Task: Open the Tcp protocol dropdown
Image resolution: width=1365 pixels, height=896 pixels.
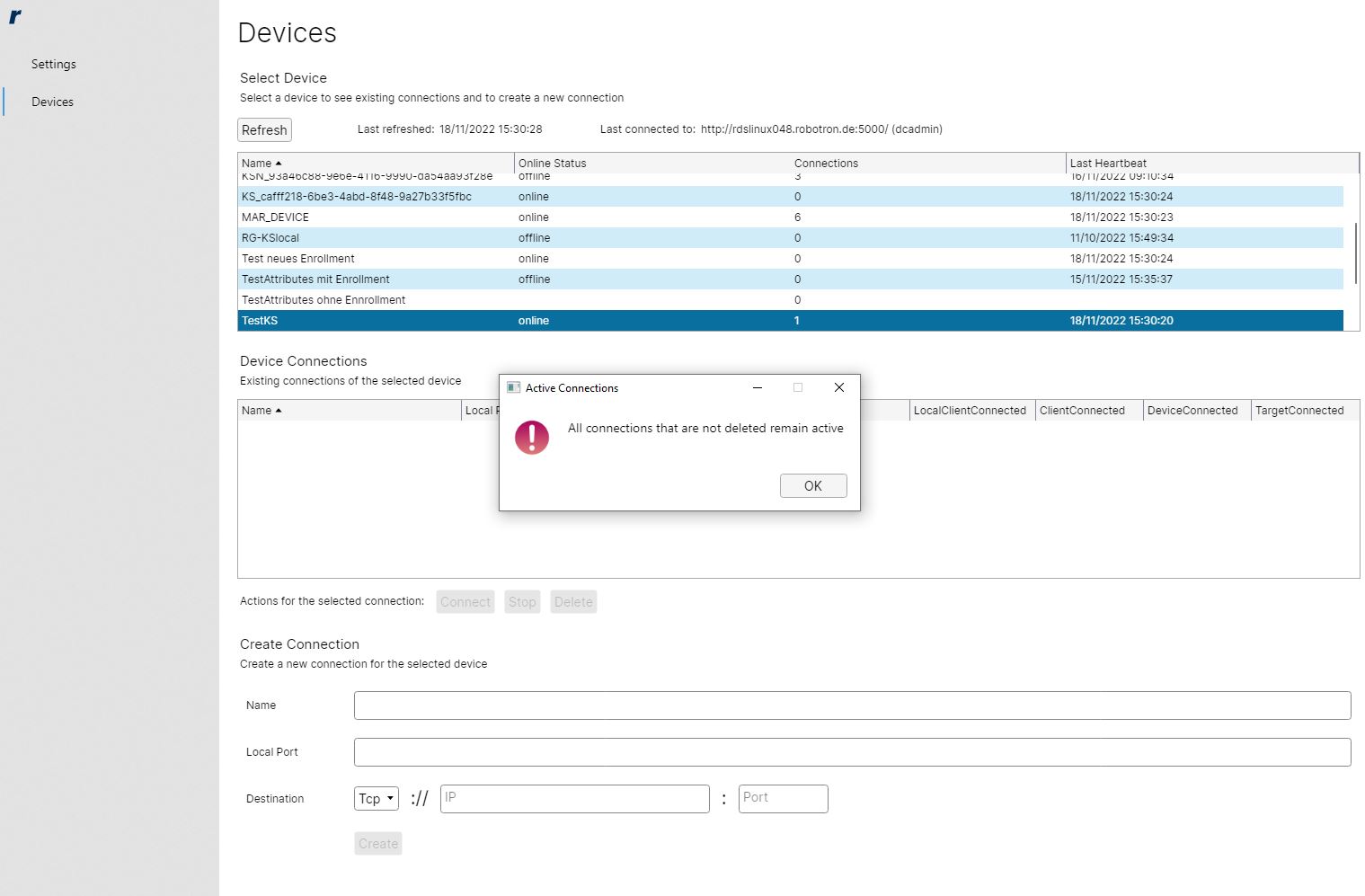Action: click(377, 798)
